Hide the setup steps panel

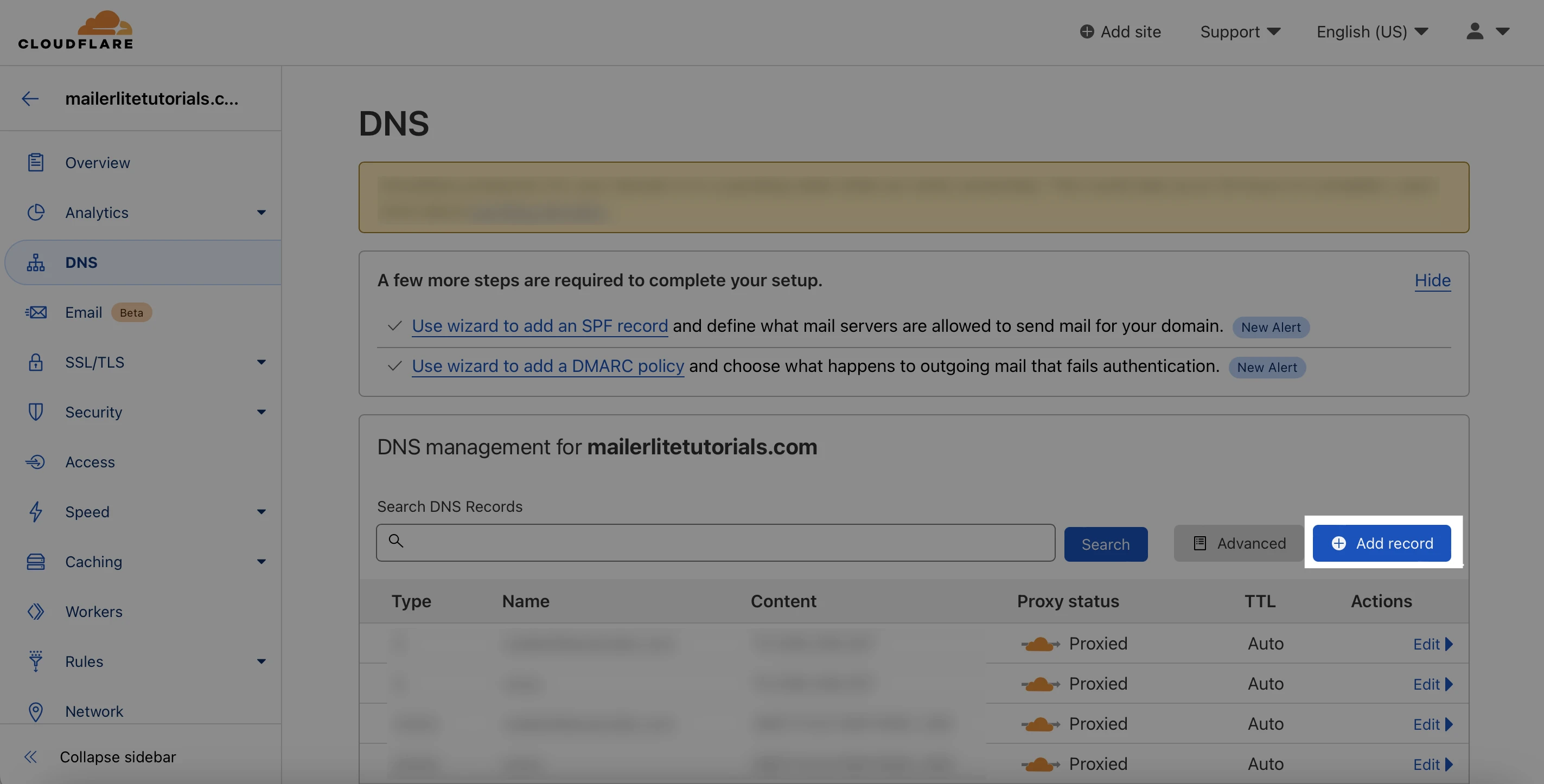pyautogui.click(x=1432, y=280)
